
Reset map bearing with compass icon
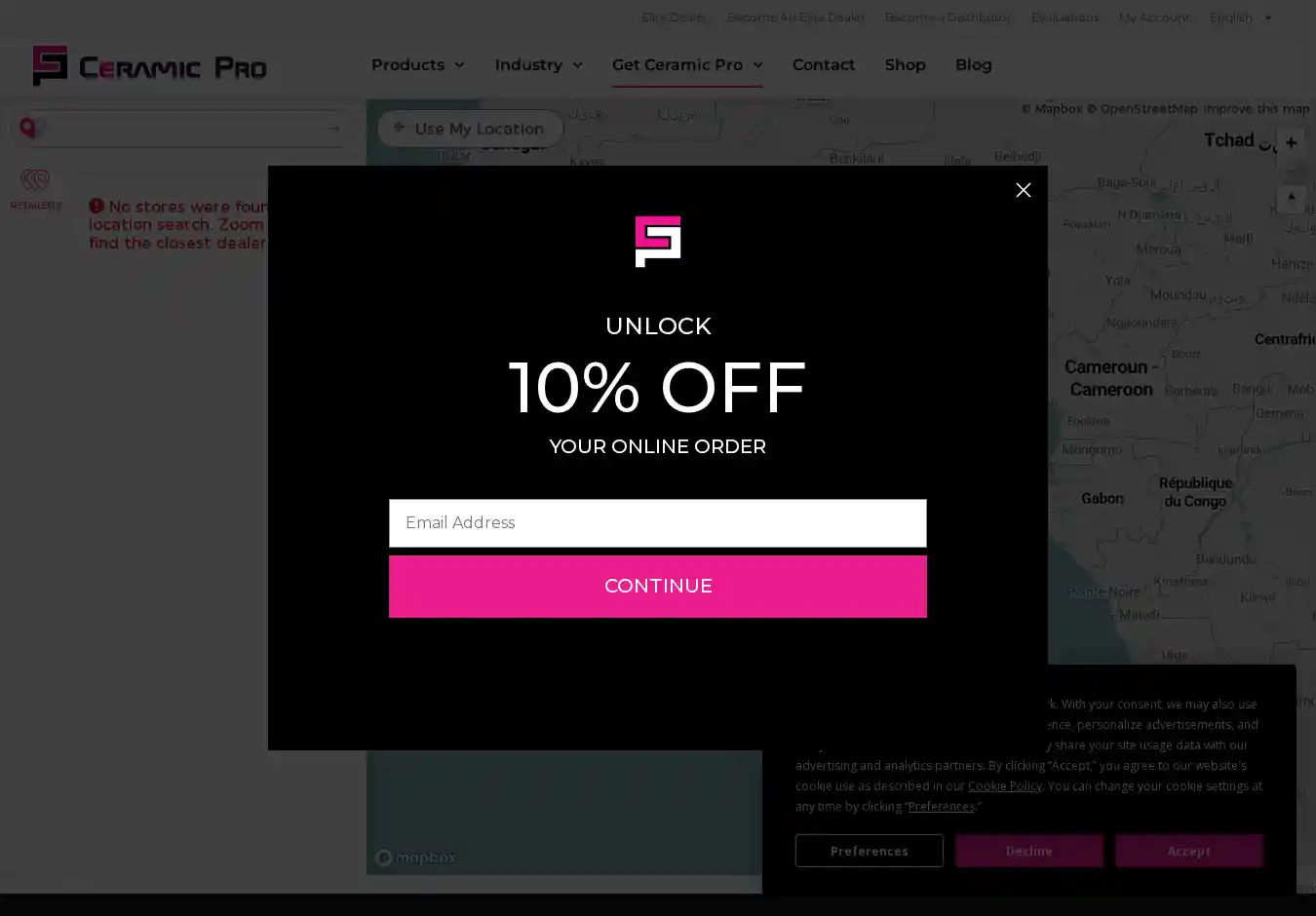point(1291,199)
